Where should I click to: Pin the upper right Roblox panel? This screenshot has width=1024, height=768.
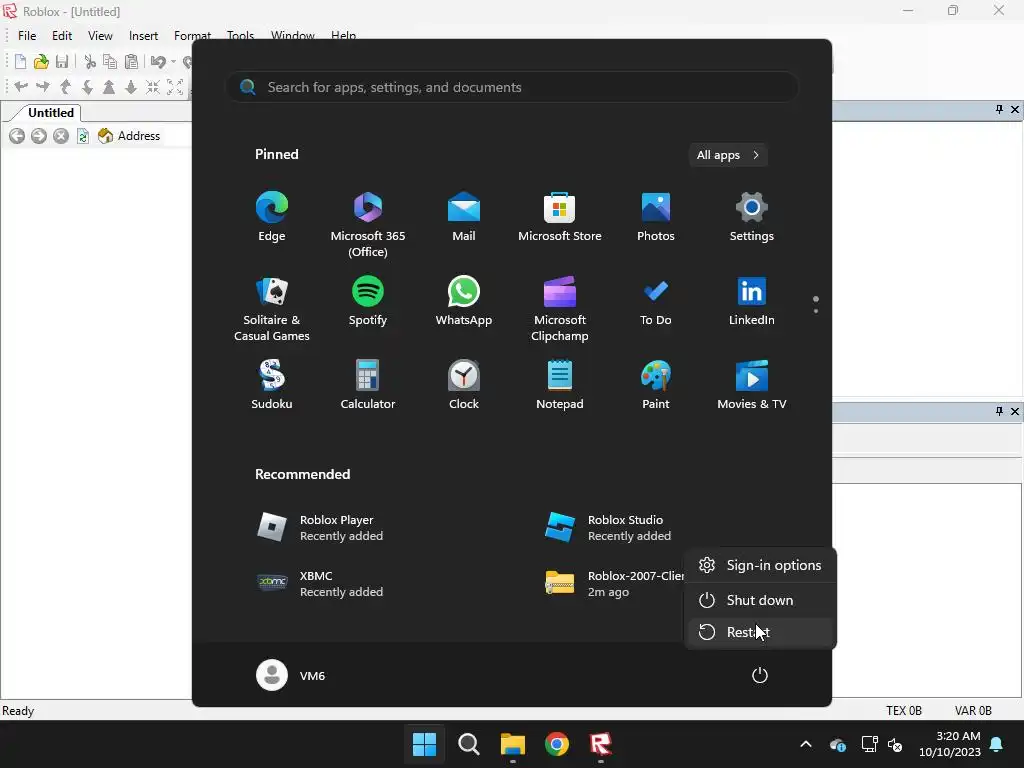click(999, 110)
